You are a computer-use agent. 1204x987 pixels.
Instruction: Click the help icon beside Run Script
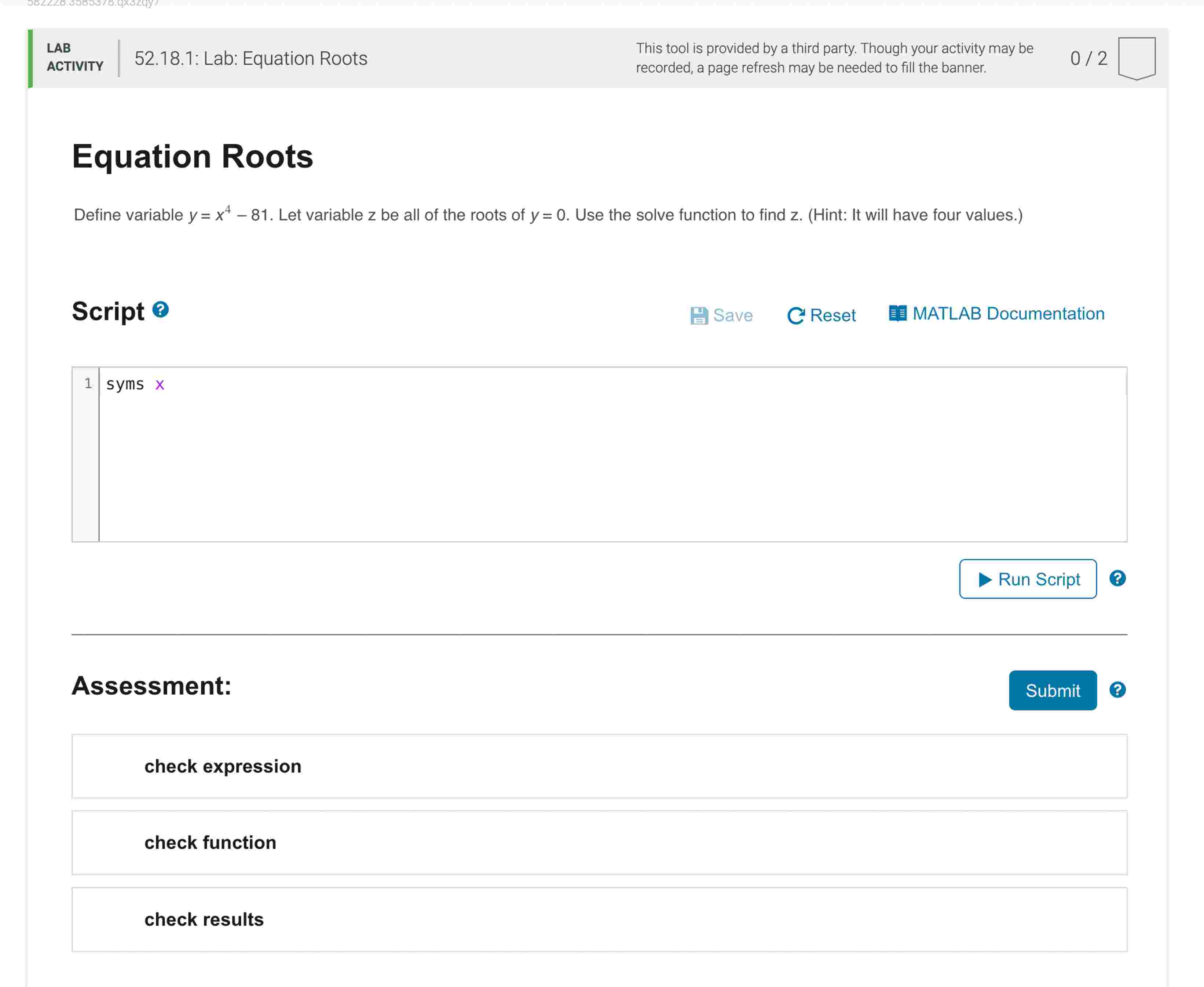pos(1117,578)
